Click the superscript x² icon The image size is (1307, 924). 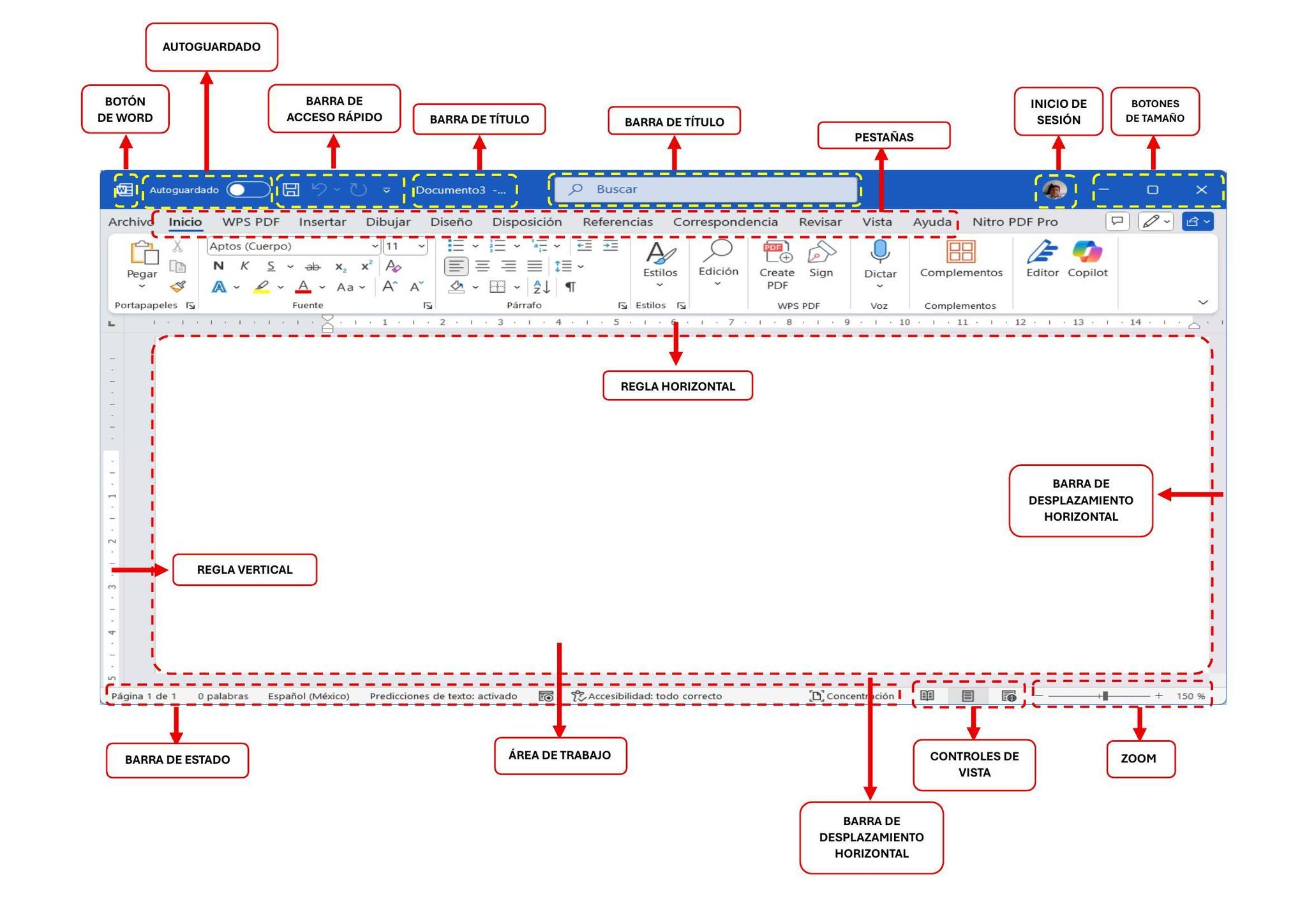tap(366, 266)
